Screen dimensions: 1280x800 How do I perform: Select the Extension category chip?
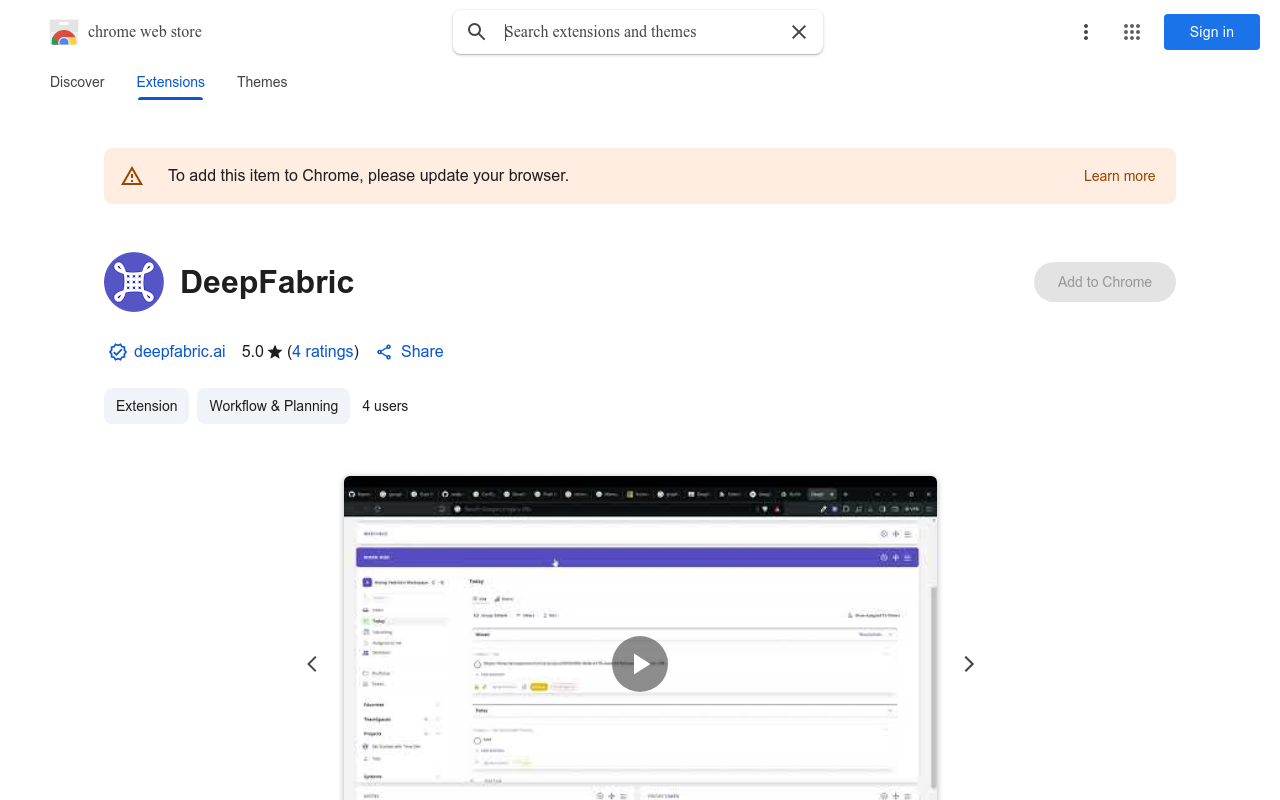coord(147,406)
